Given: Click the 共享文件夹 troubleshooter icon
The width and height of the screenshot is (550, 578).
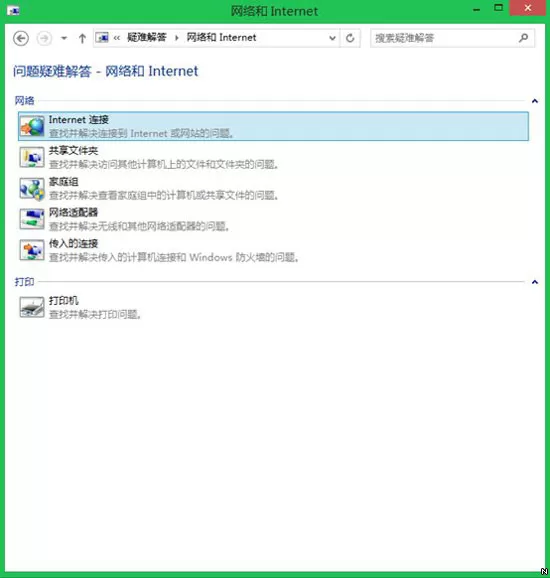Looking at the screenshot, I should point(32,157).
